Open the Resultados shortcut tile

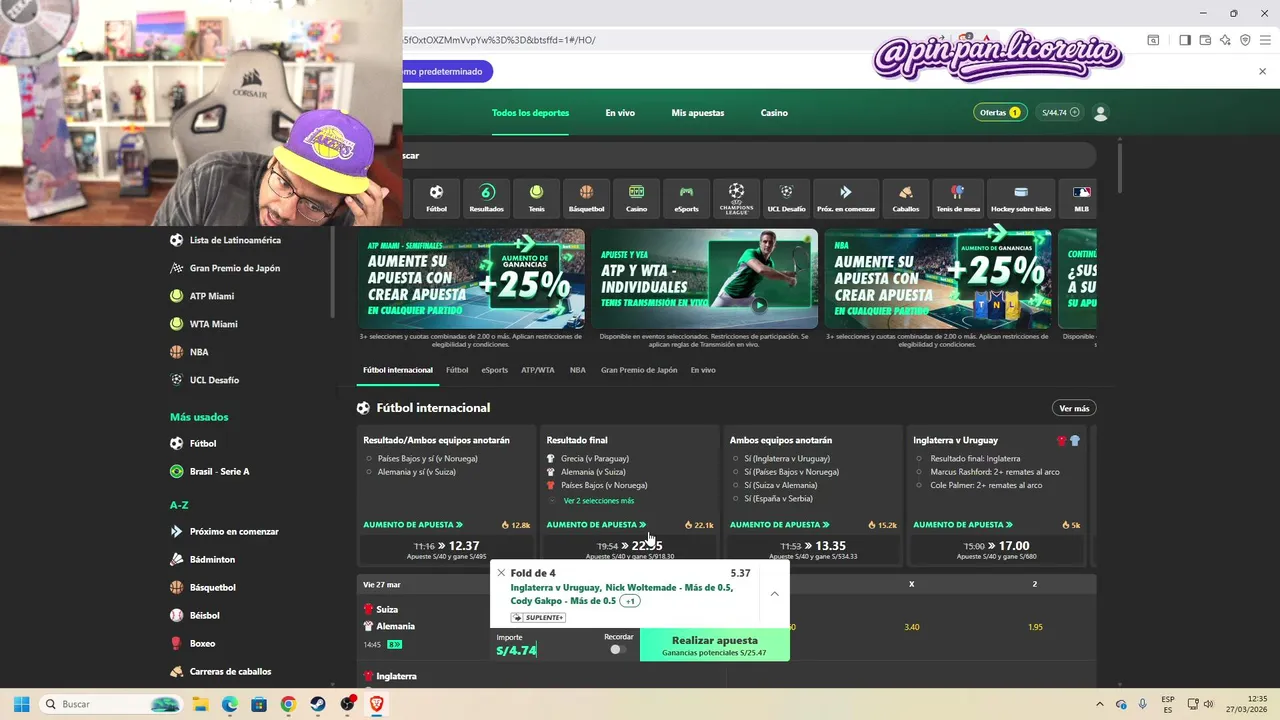[x=487, y=198]
